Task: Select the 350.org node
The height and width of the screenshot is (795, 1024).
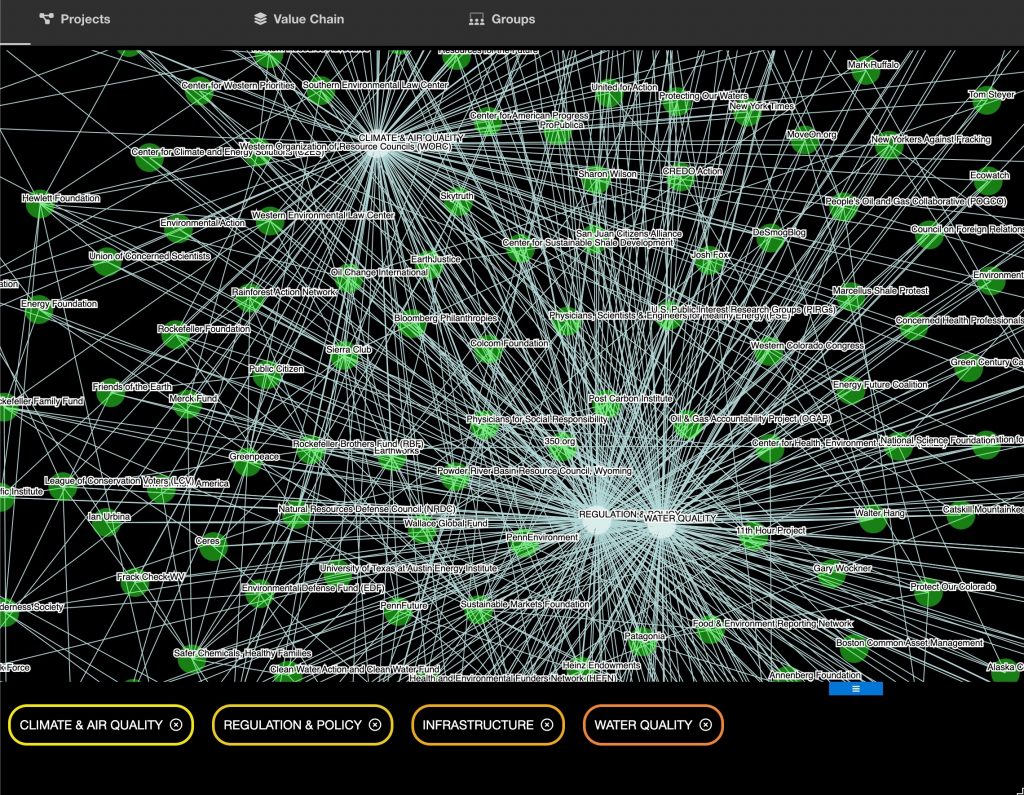Action: (560, 448)
